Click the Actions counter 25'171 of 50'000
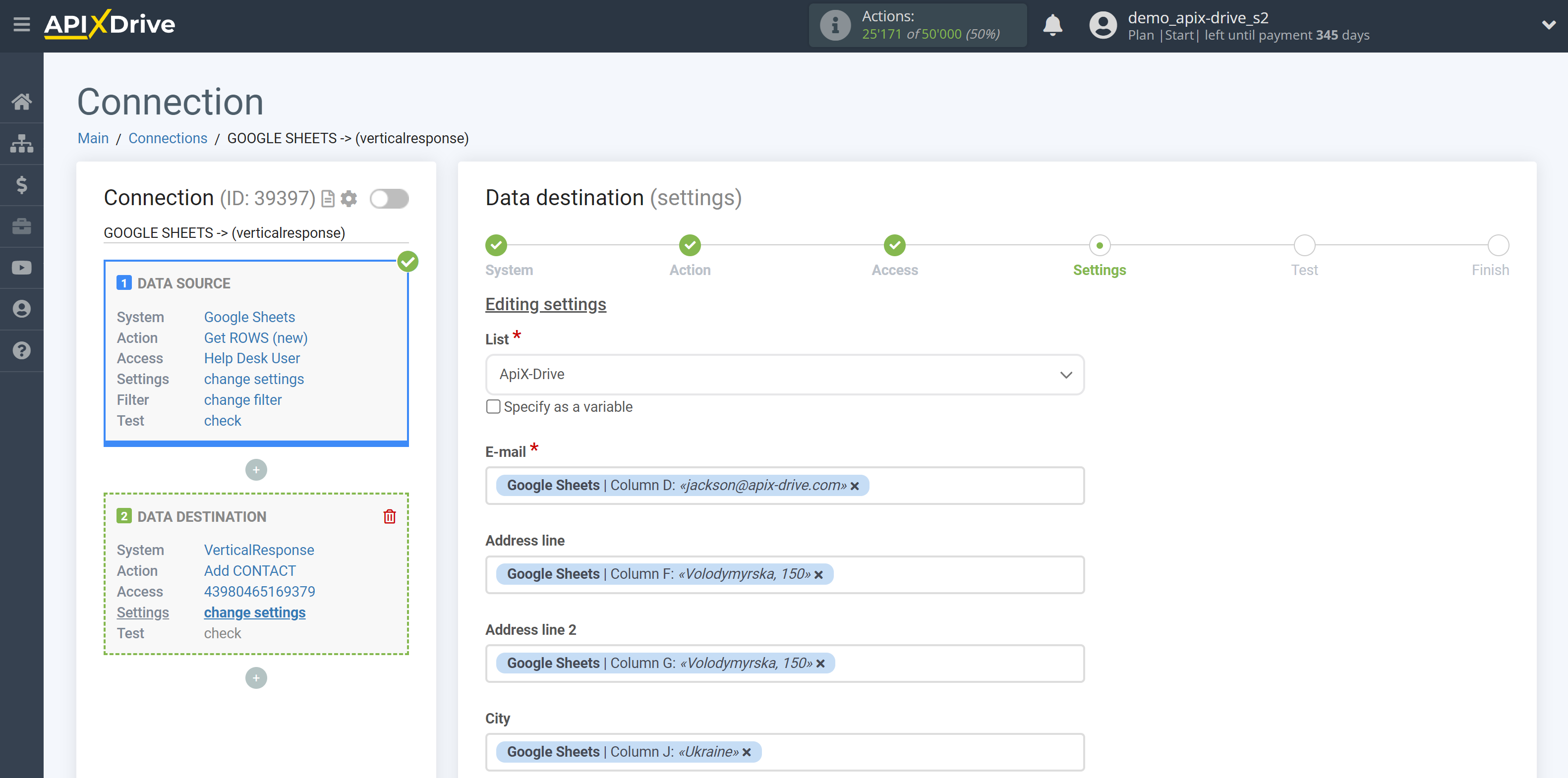Screen dimensions: 1568x778 tap(930, 34)
